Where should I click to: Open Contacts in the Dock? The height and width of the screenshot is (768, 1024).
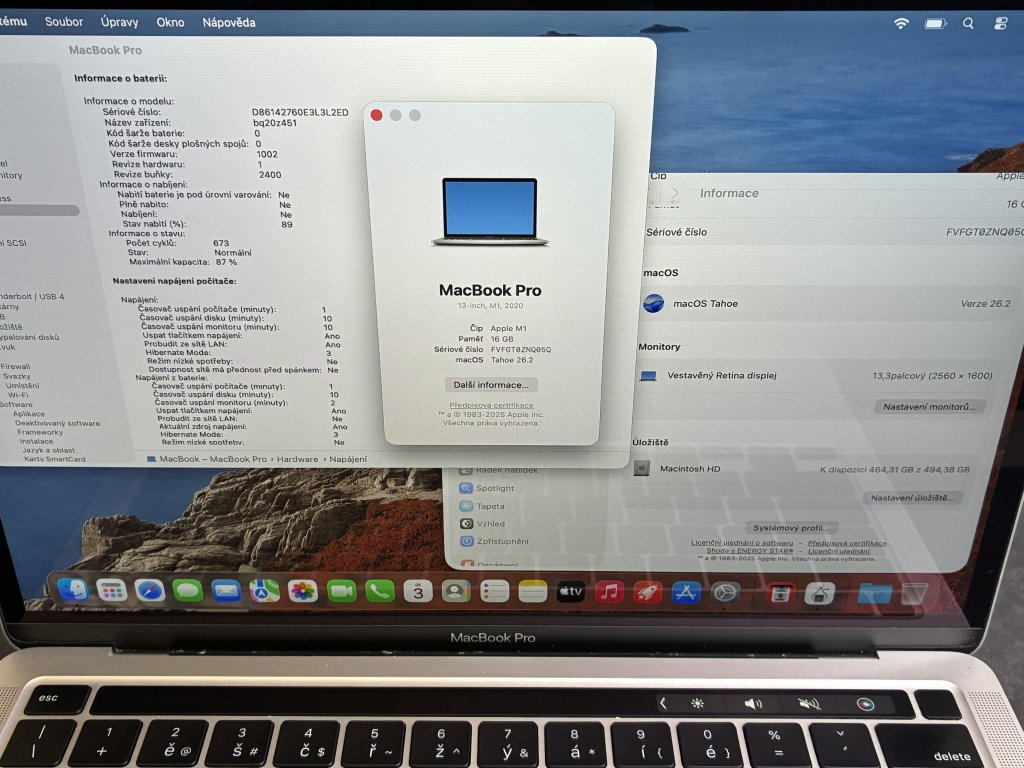pyautogui.click(x=456, y=592)
